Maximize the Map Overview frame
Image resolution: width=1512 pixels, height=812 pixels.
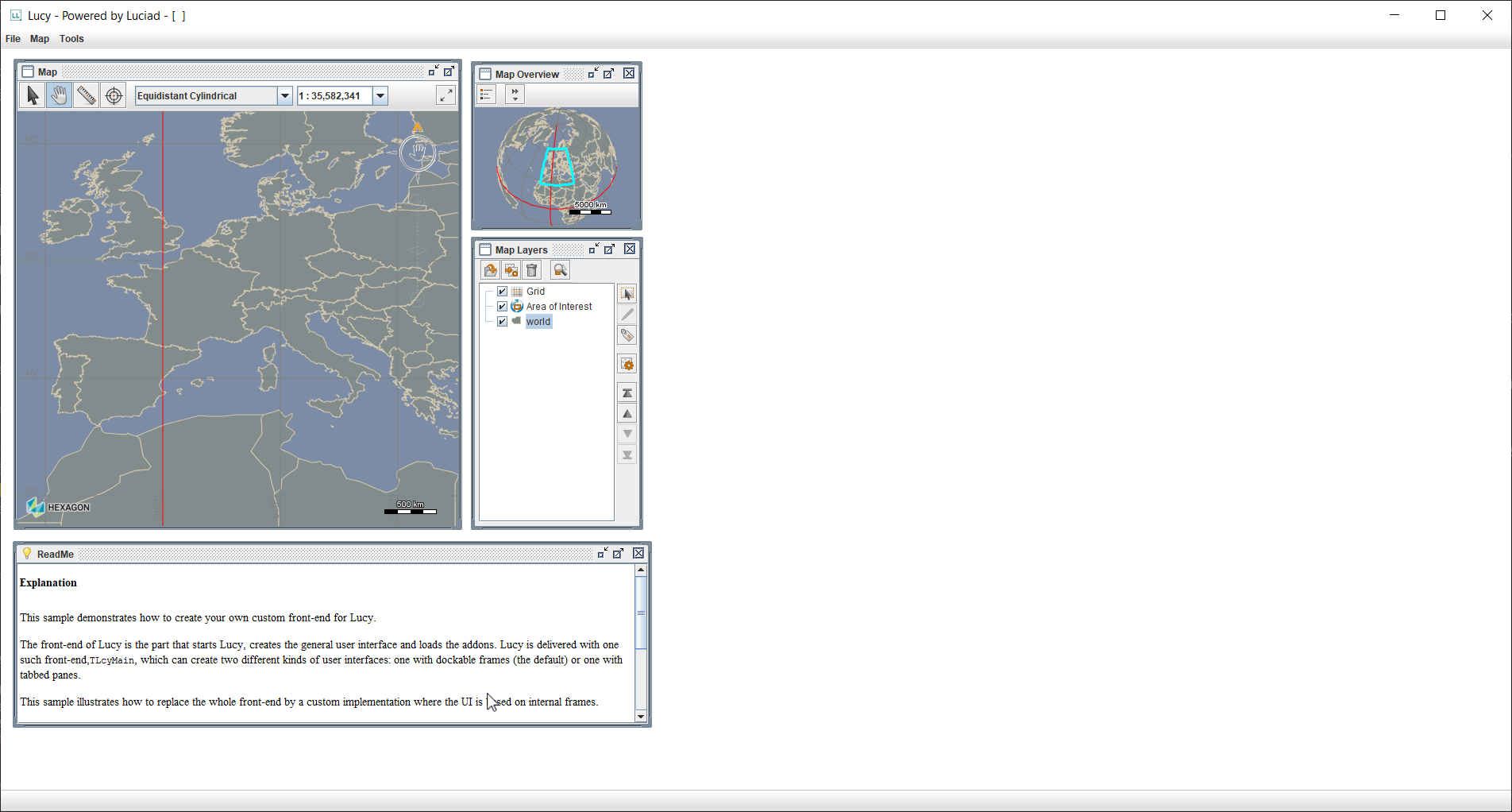click(x=609, y=73)
